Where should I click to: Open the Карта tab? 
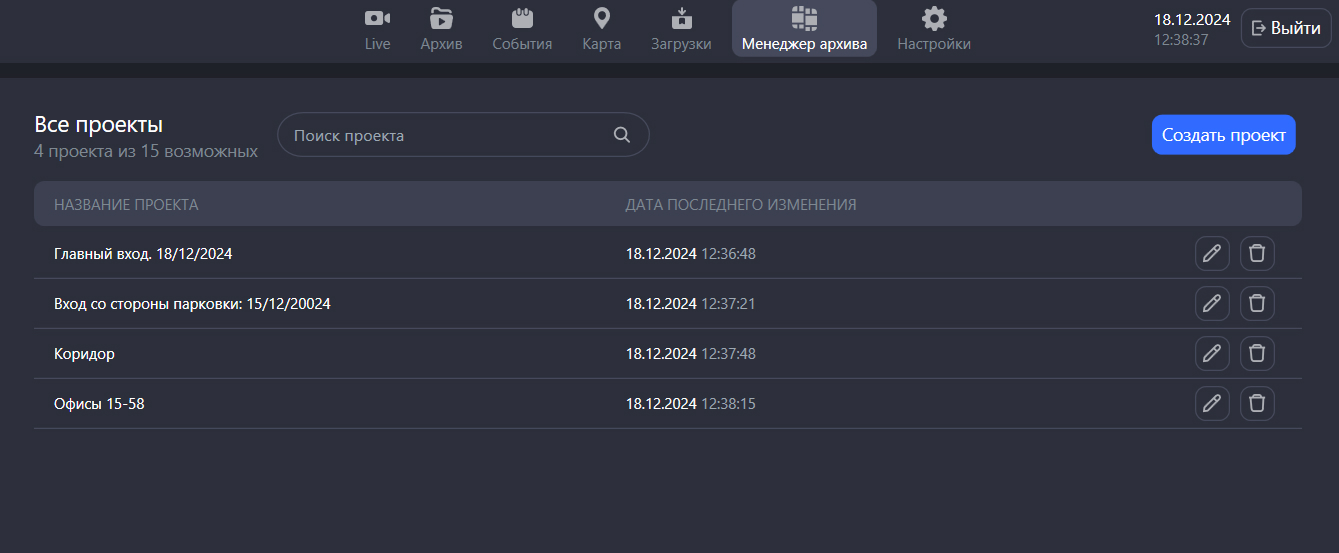[x=601, y=29]
